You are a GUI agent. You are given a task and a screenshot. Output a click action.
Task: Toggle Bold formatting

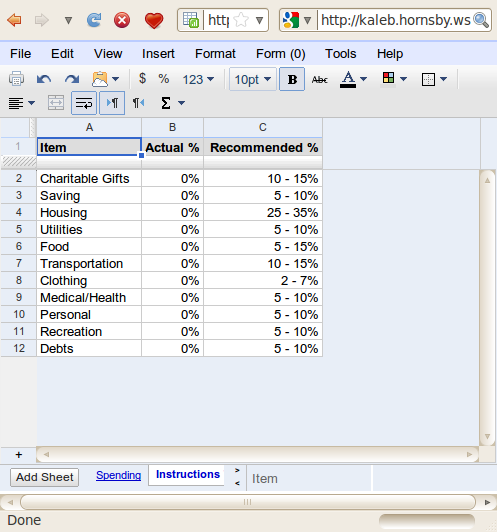click(x=292, y=79)
